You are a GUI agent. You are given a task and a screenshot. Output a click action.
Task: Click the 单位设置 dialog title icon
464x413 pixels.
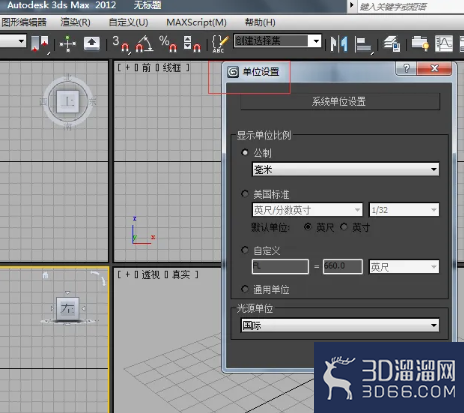coord(233,71)
